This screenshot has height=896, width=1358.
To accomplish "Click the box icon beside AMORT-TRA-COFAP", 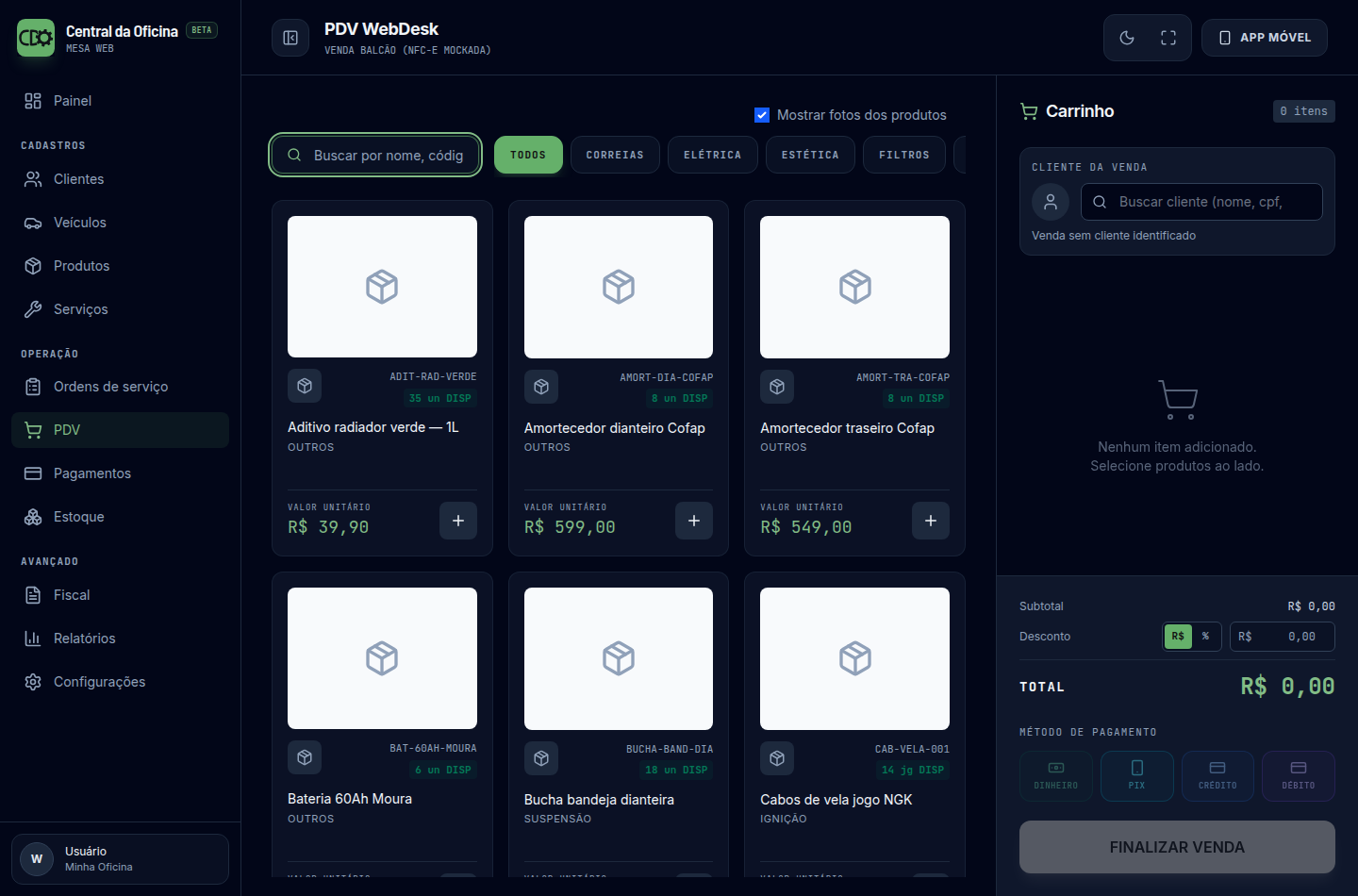I will (x=777, y=386).
